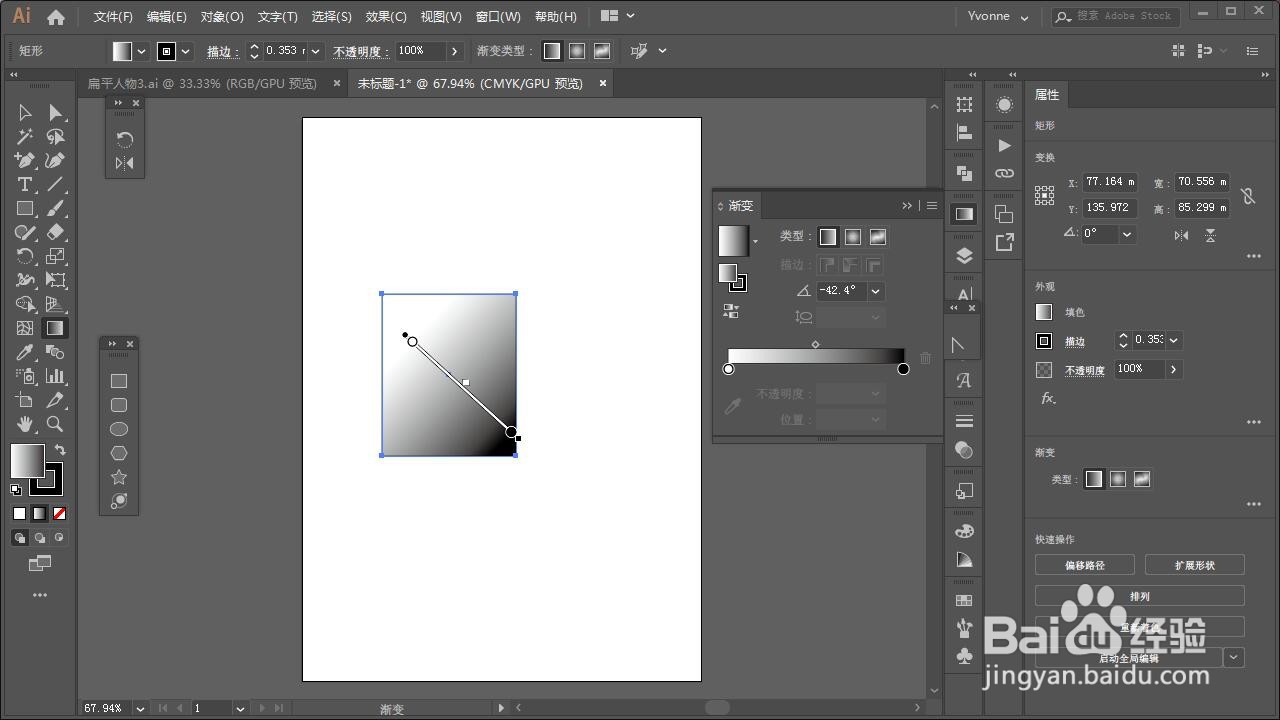Pick Star in floating shape panel
Screen dimensions: 1280x720
coord(119,477)
